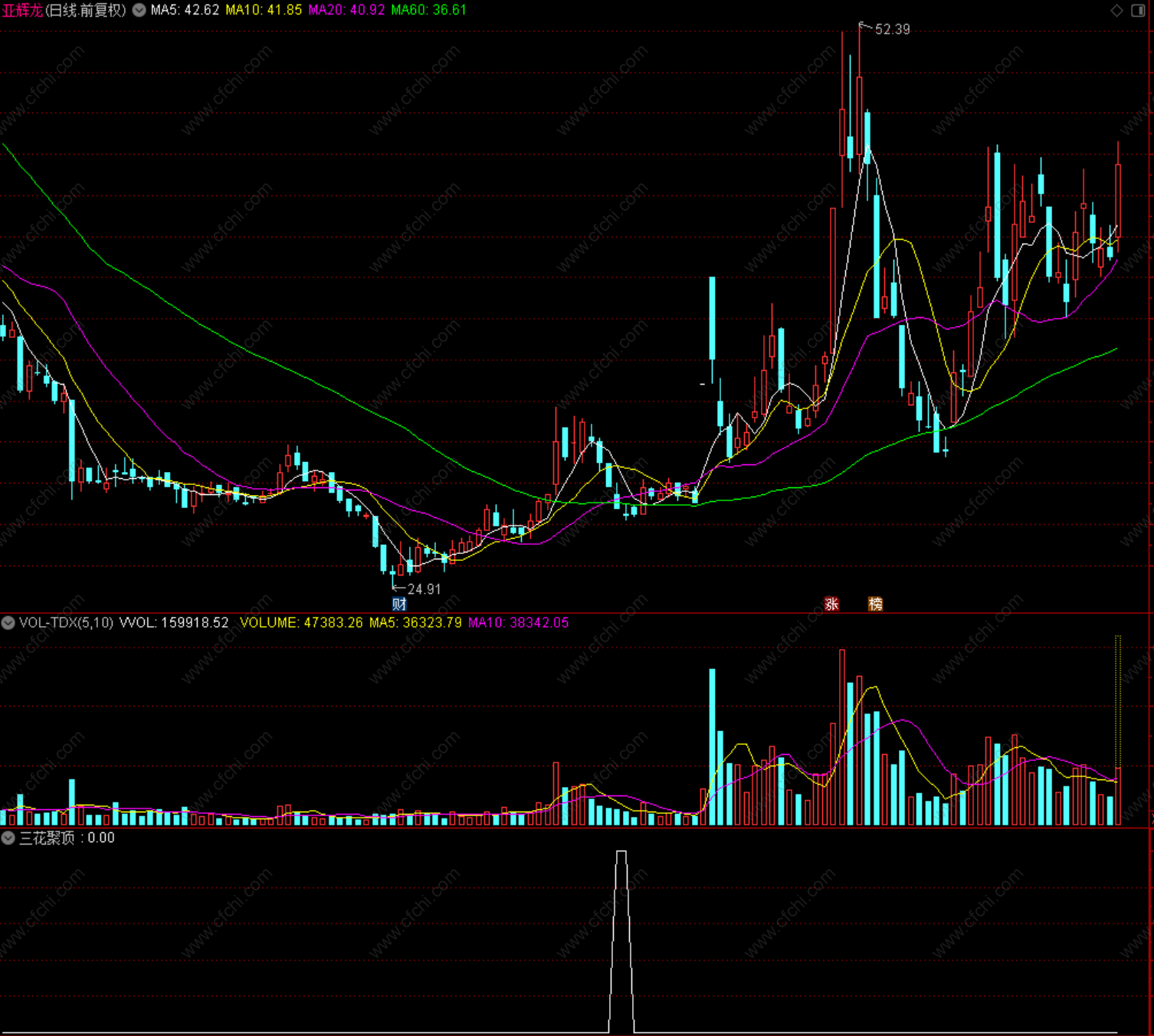Click the VVOL: 159918.52 value
Screen dimensions: 1154x1036
point(174,623)
